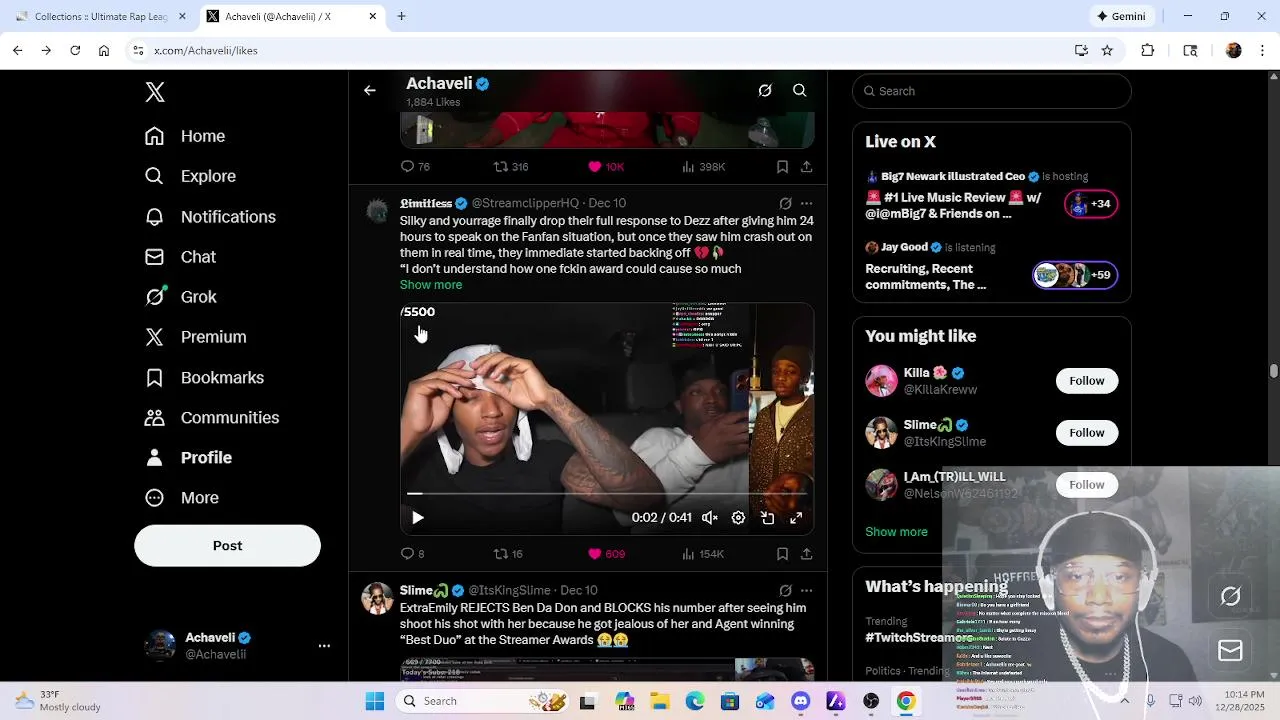1280x720 pixels.
Task: Open more options on Limitless post
Action: pyautogui.click(x=806, y=203)
